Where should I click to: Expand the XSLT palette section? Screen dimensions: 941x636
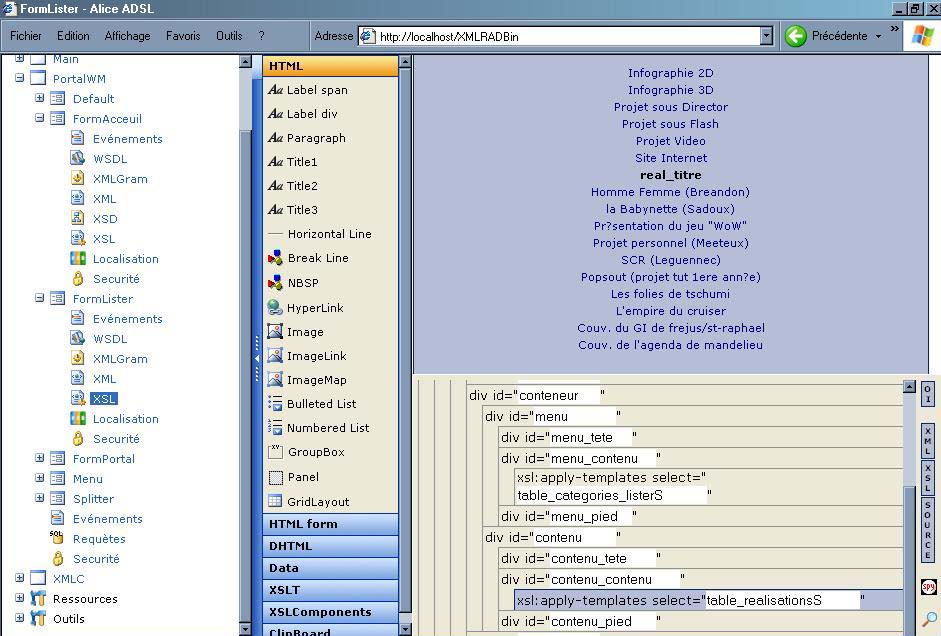pyautogui.click(x=330, y=590)
